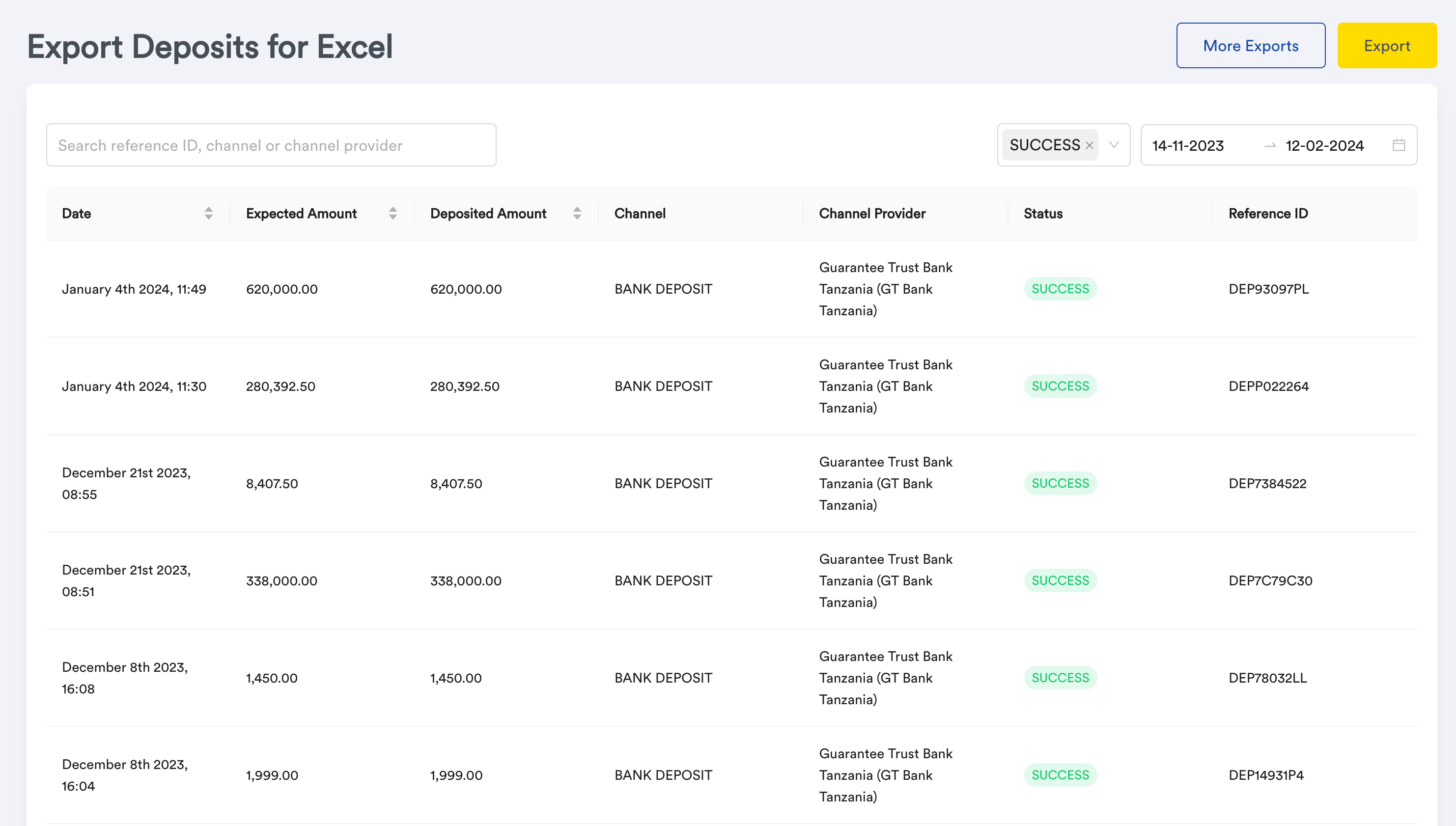The height and width of the screenshot is (826, 1456).
Task: Sort by Expected Amount column arrows
Action: coord(392,213)
